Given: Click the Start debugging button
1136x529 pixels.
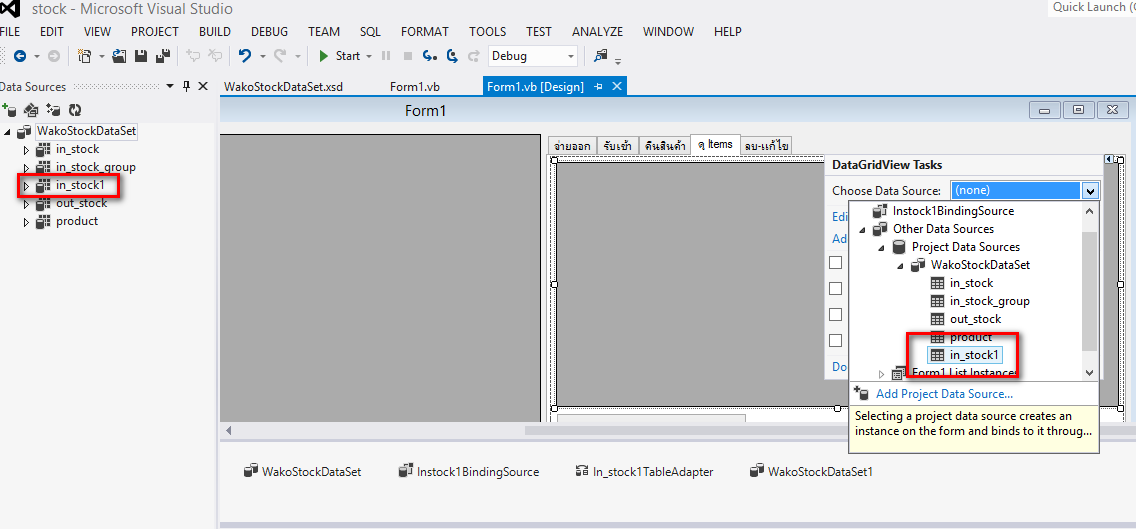Looking at the screenshot, I should [339, 56].
